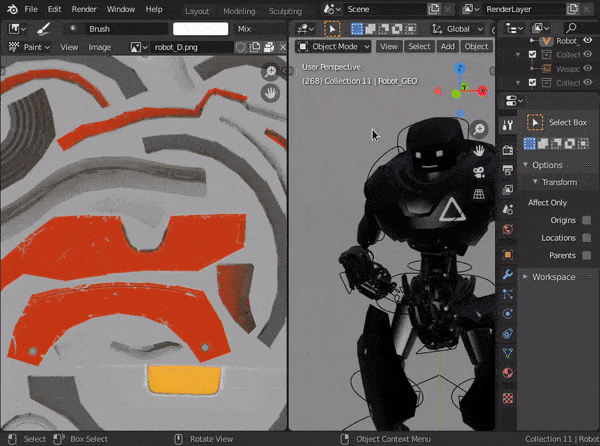Open the Object Constraints properties tab
600x446 pixels.
coord(508,334)
